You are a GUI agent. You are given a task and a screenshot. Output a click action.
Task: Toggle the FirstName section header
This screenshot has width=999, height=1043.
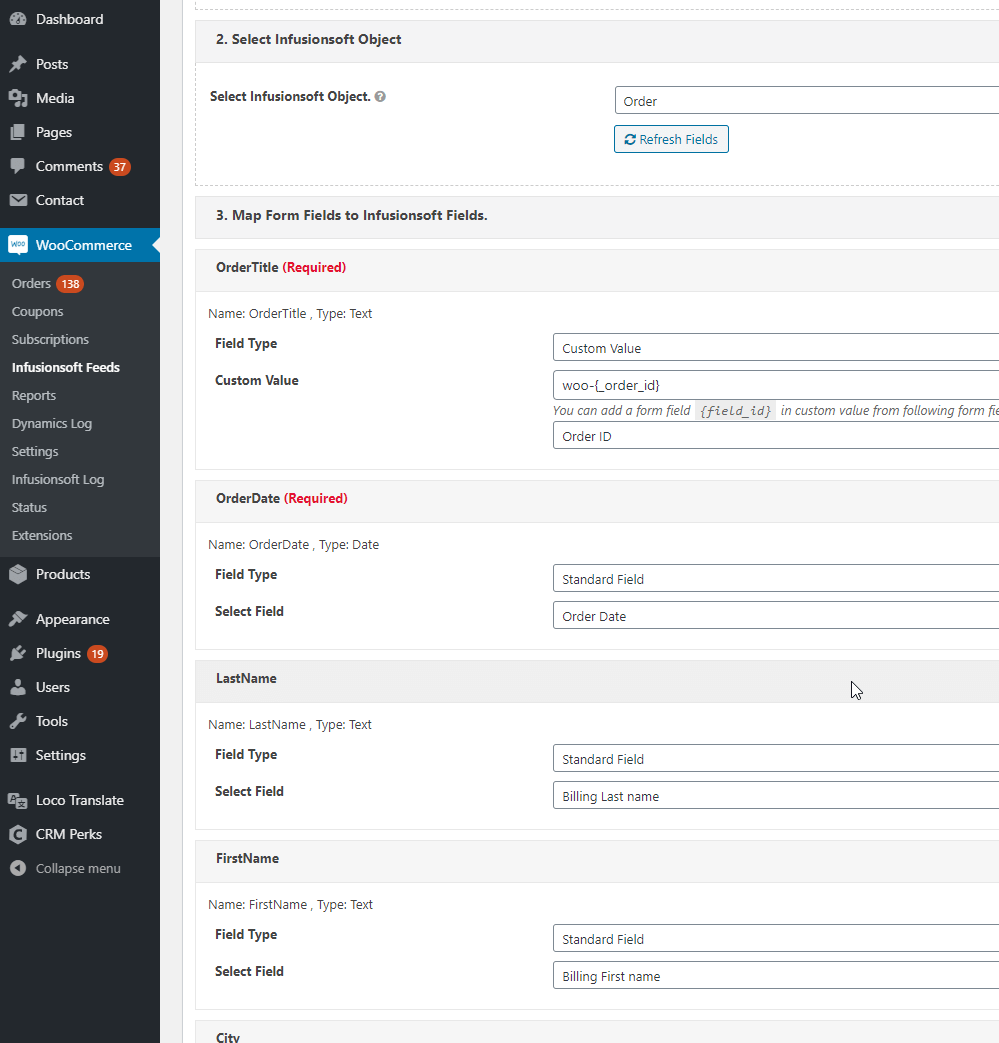tap(597, 861)
